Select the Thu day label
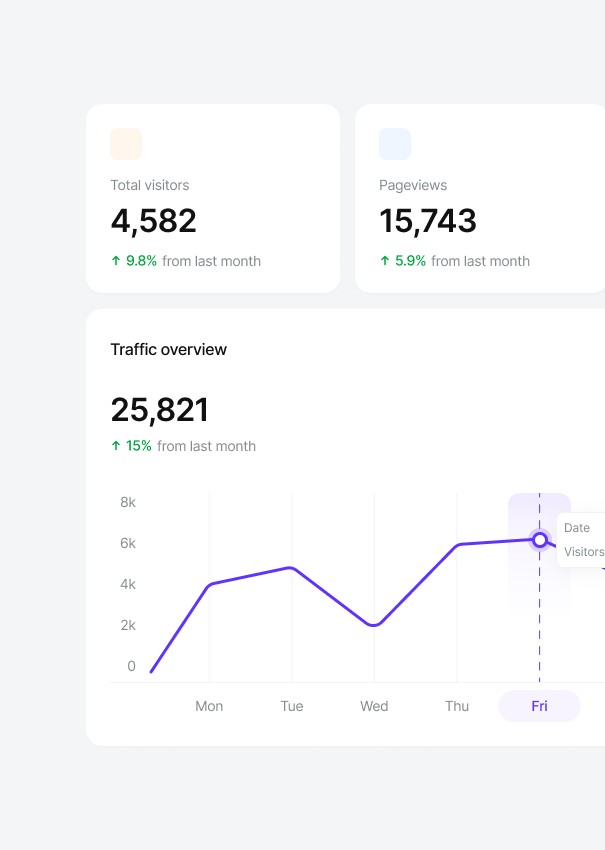 (457, 706)
